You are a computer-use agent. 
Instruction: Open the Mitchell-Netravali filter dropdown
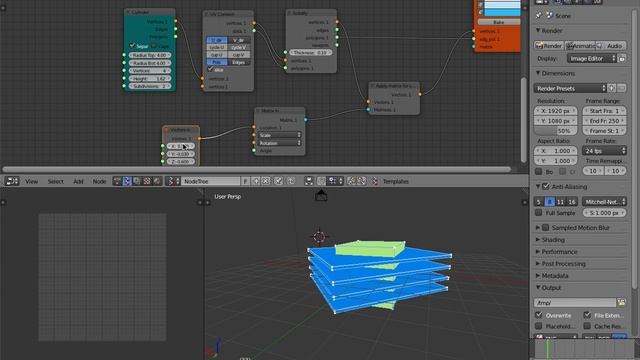click(x=604, y=201)
